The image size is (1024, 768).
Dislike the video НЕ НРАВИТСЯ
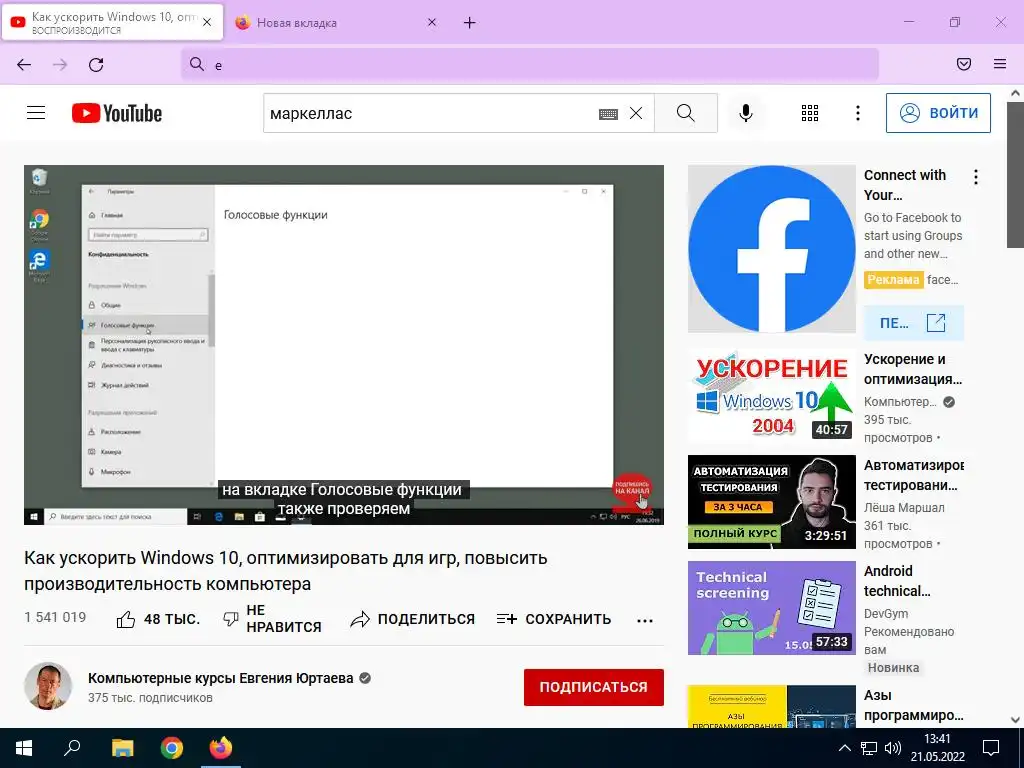pos(272,618)
